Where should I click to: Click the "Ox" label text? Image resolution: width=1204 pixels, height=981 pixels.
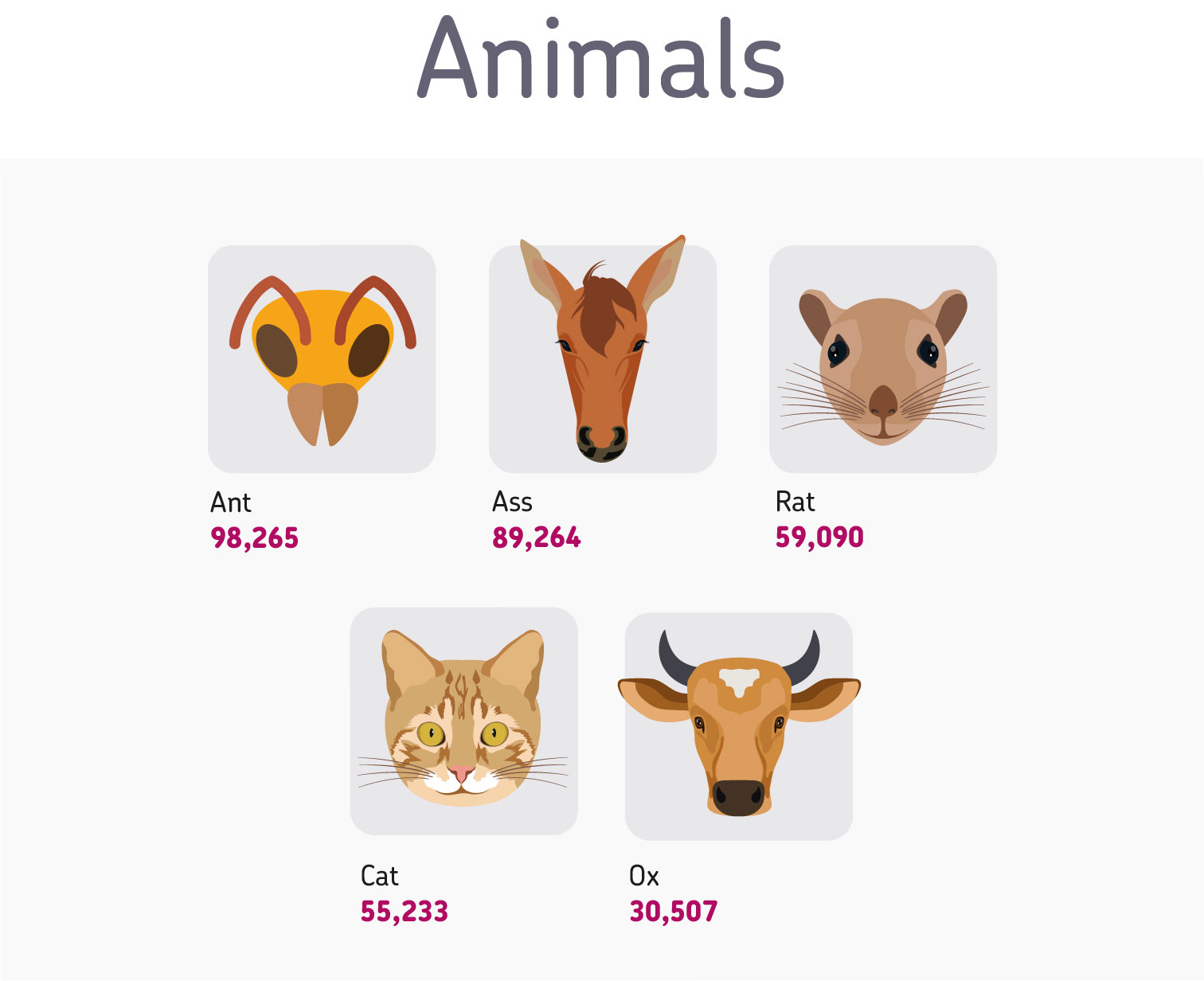(x=643, y=876)
